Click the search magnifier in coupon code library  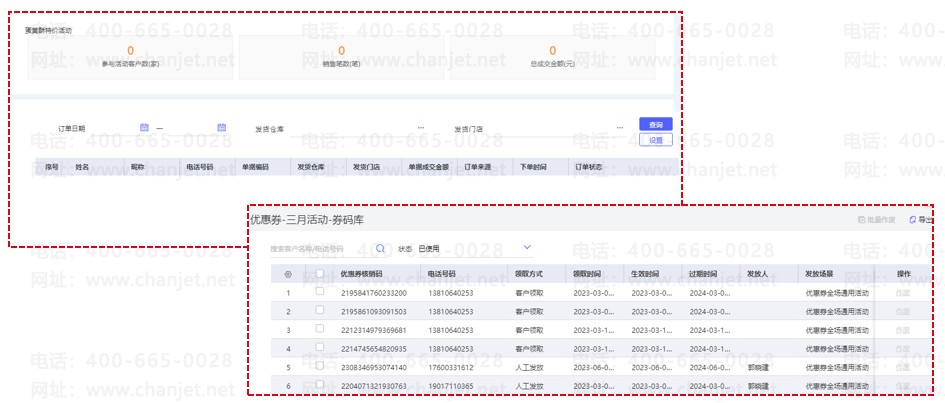coord(380,248)
